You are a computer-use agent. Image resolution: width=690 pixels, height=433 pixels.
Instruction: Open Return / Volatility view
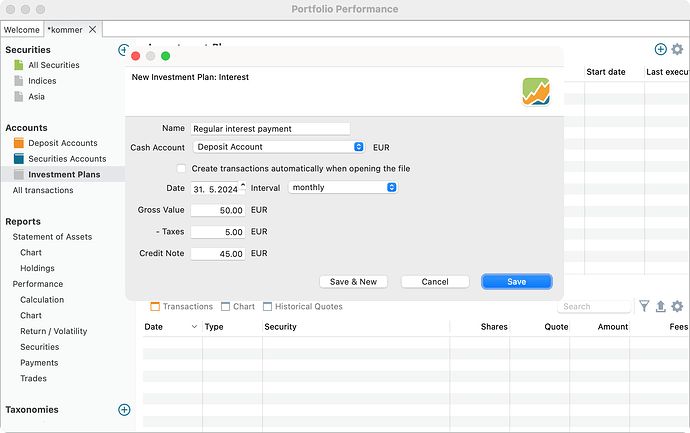(x=54, y=331)
